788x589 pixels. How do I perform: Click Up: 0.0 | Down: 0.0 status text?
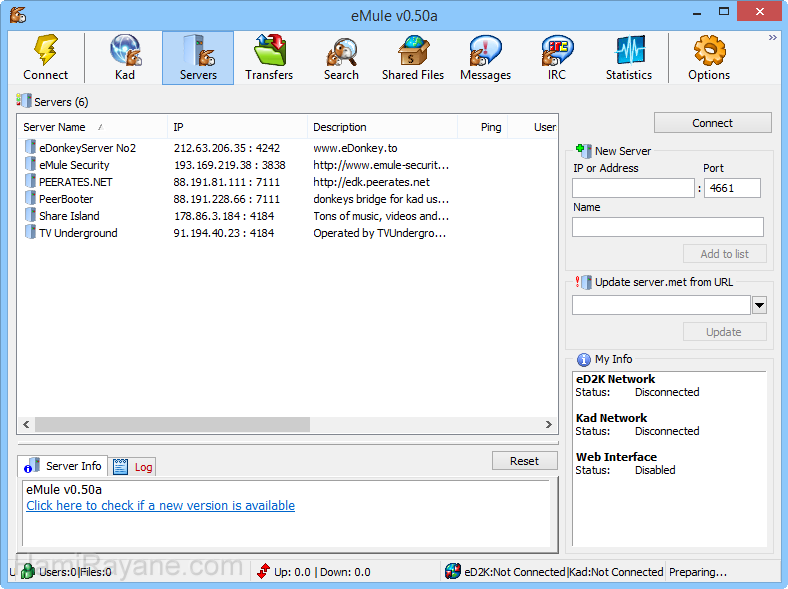pos(322,572)
